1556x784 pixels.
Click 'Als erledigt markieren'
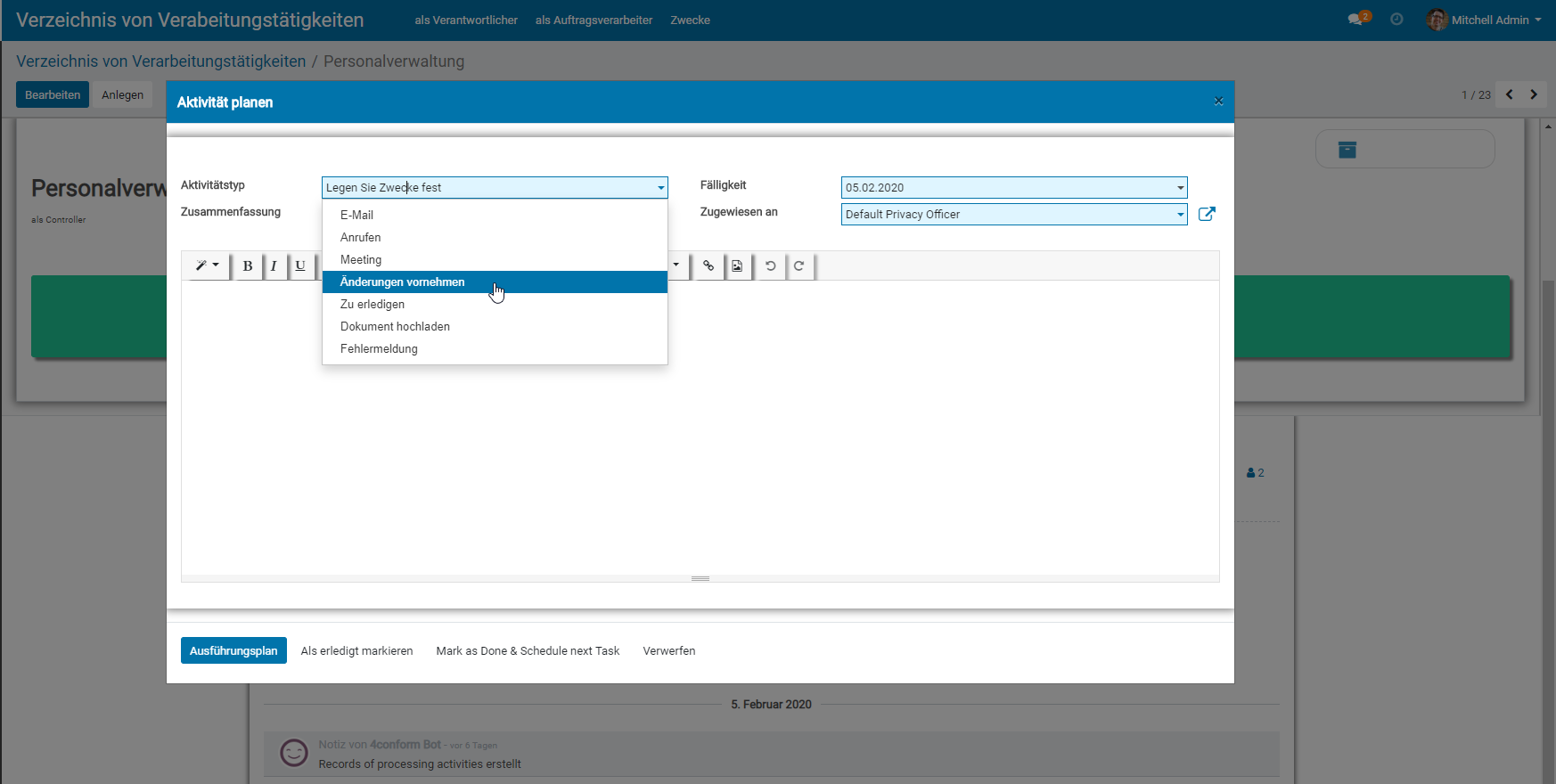[356, 650]
